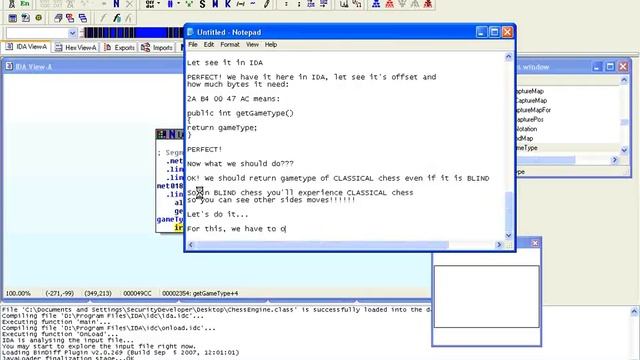Click the '(-271,-99)' coordinates status field
Screen dimensions: 640x360
coord(60,293)
